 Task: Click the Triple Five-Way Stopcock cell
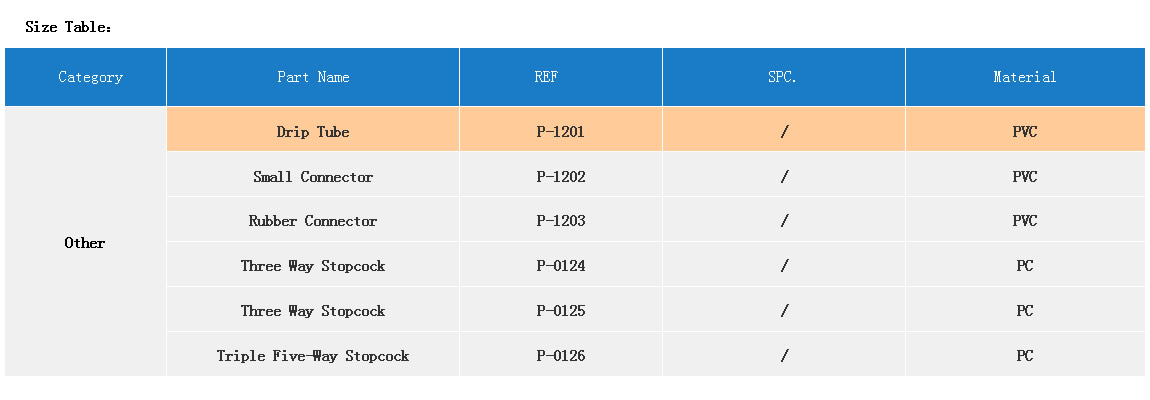(313, 356)
